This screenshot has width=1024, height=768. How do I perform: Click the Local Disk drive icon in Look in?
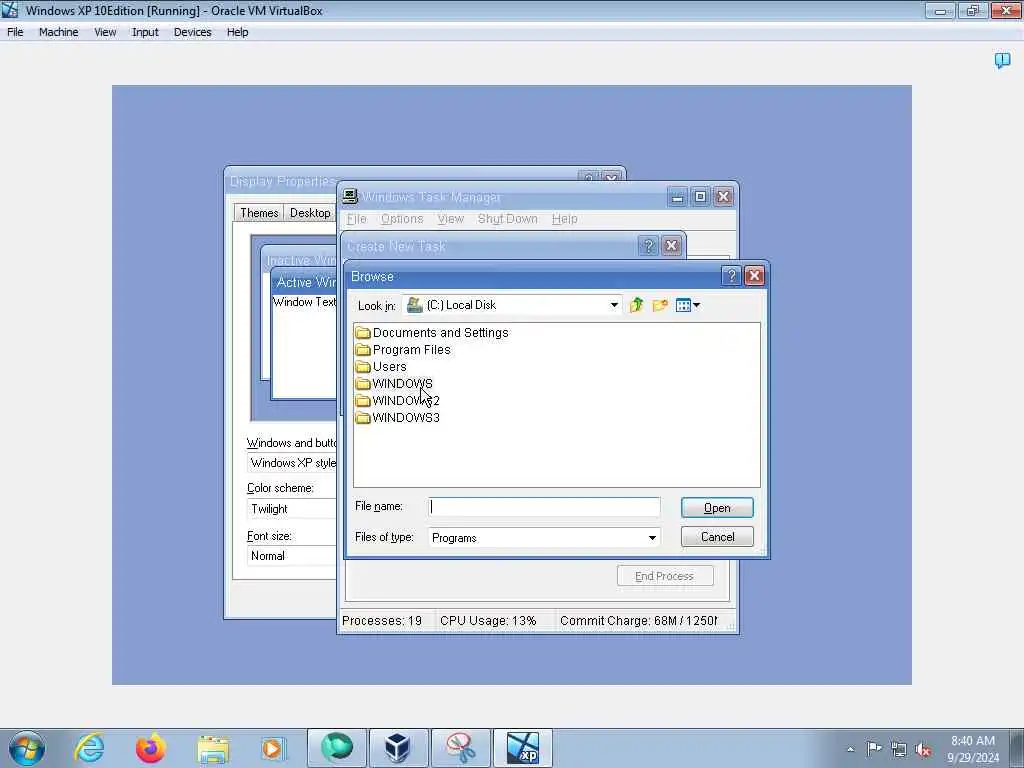click(x=415, y=305)
